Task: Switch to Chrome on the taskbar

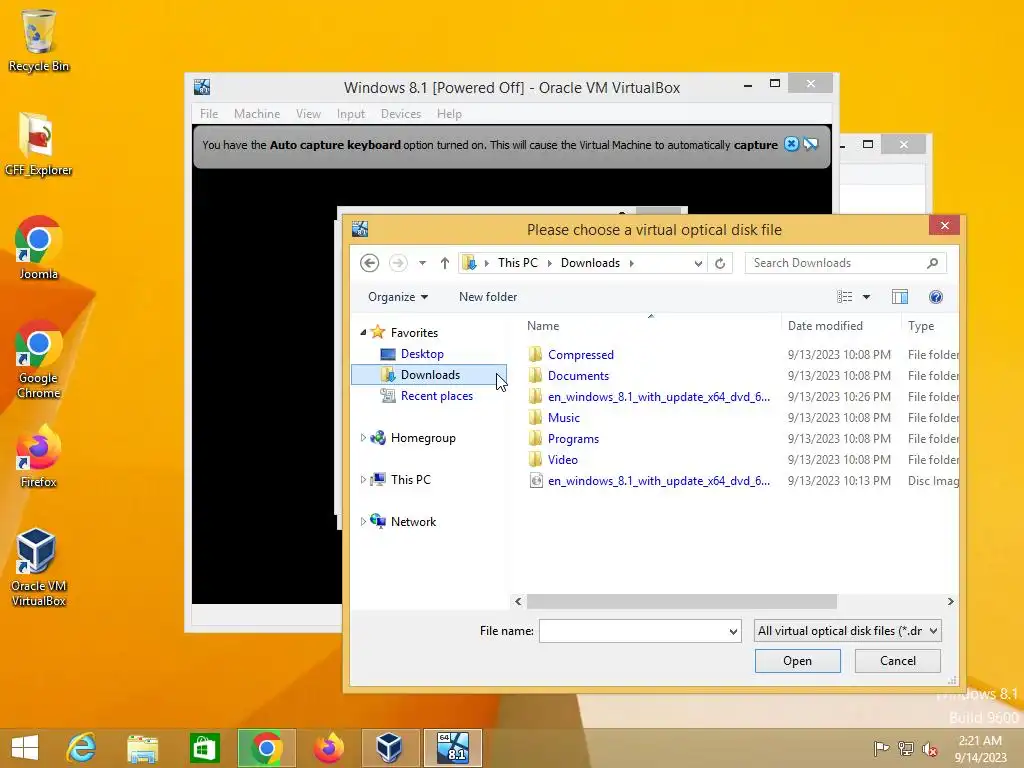Action: point(266,748)
